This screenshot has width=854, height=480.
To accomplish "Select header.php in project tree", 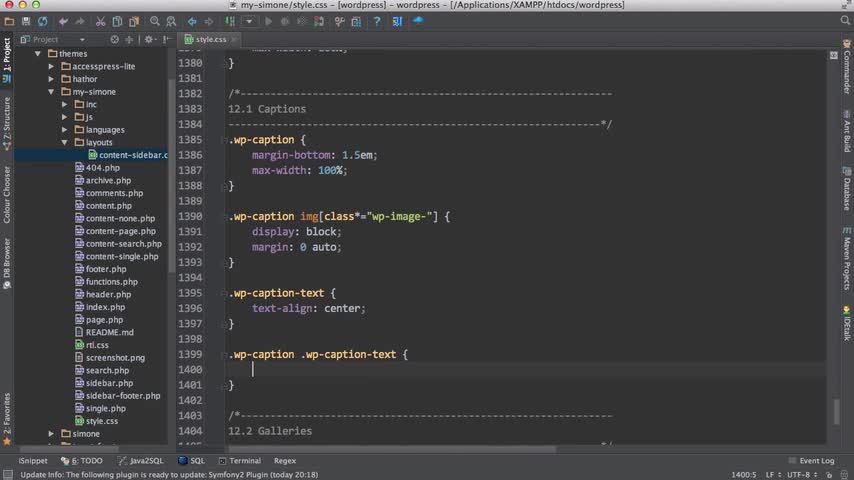I will click(x=103, y=294).
